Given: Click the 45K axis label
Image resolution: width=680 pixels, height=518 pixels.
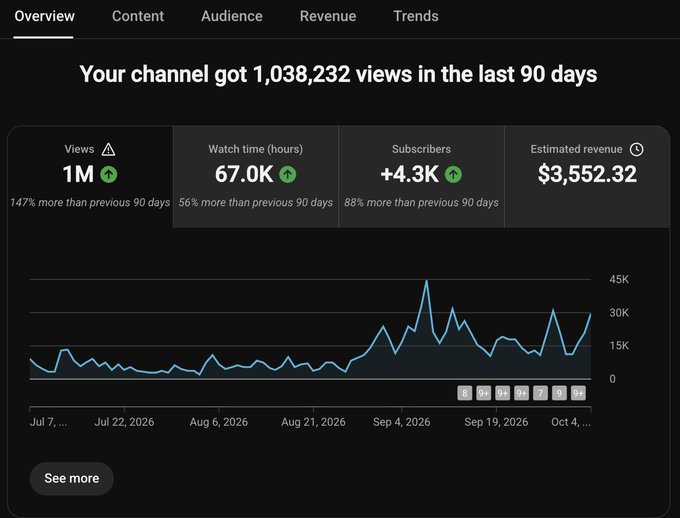Looking at the screenshot, I should tap(619, 279).
